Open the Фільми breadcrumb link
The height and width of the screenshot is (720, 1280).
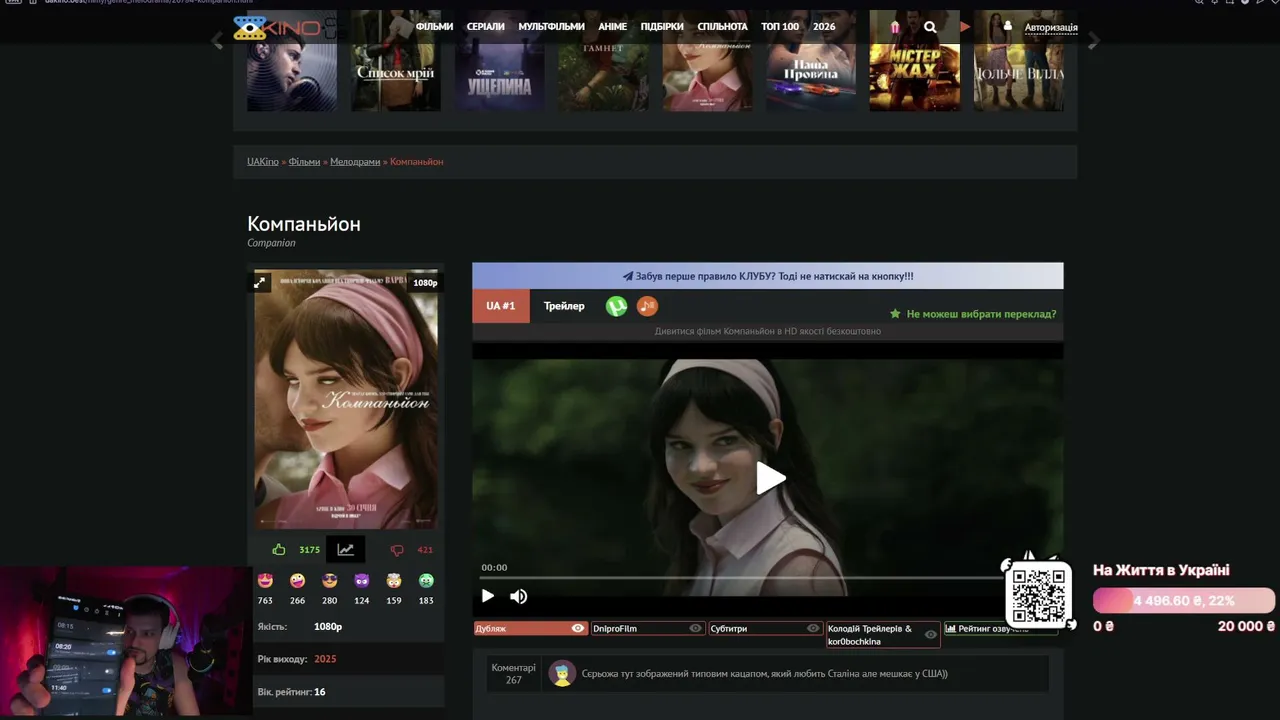pos(304,161)
